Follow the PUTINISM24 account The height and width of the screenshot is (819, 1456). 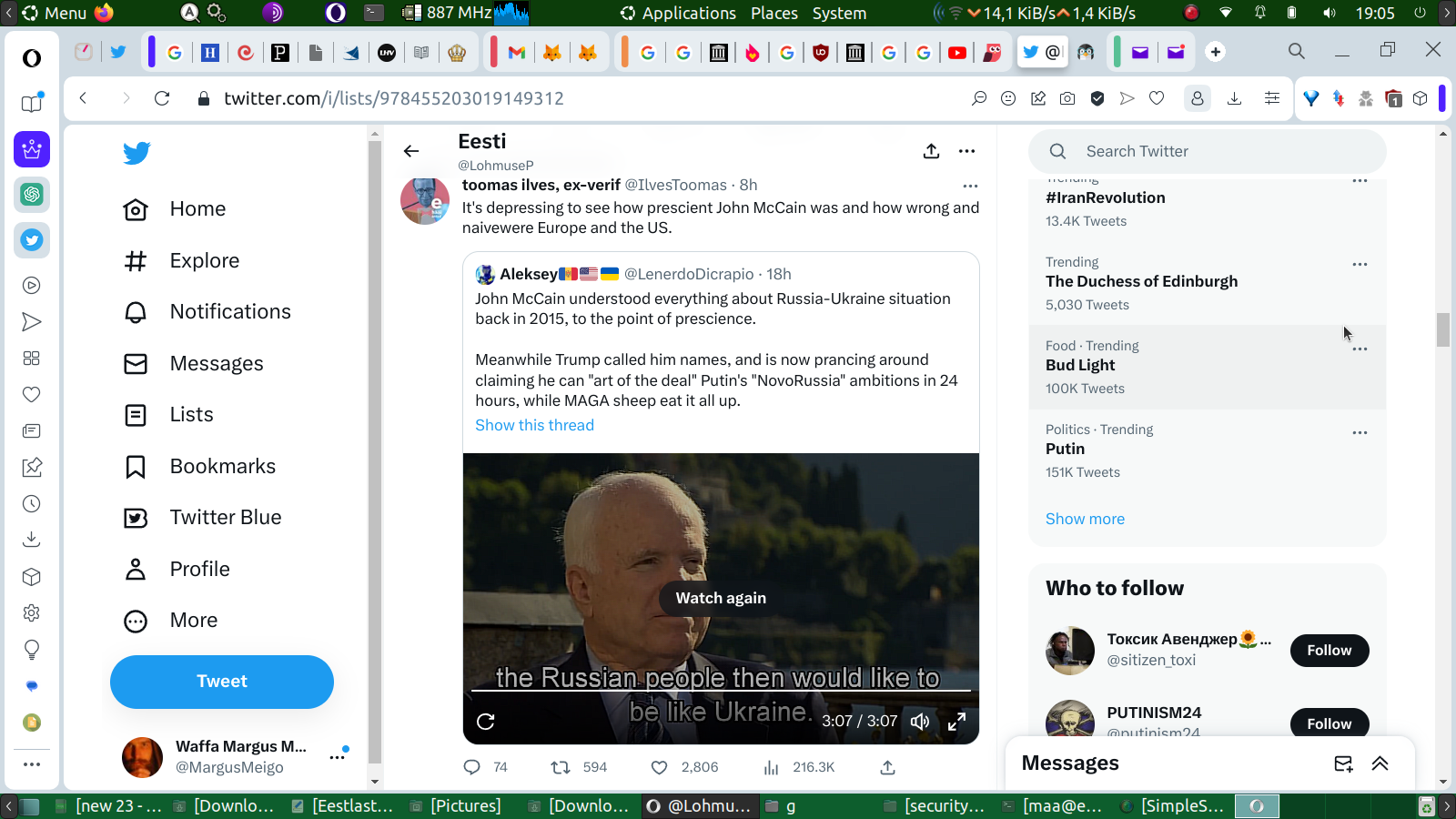(1330, 723)
